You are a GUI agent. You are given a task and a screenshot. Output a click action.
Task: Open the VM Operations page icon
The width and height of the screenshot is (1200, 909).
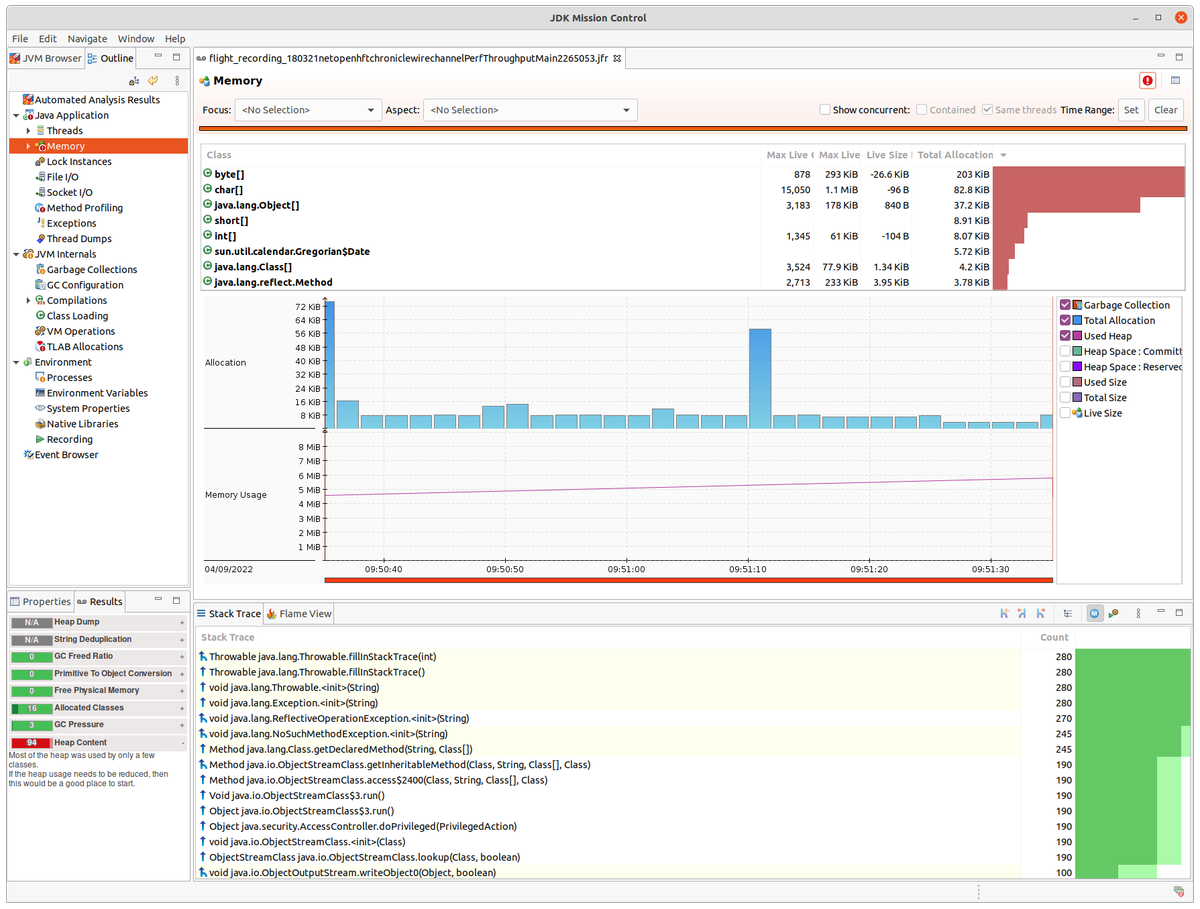(40, 332)
